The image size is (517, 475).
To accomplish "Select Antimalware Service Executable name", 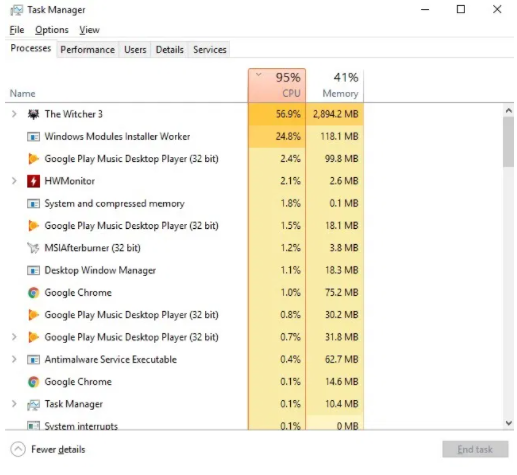I will click(111, 360).
